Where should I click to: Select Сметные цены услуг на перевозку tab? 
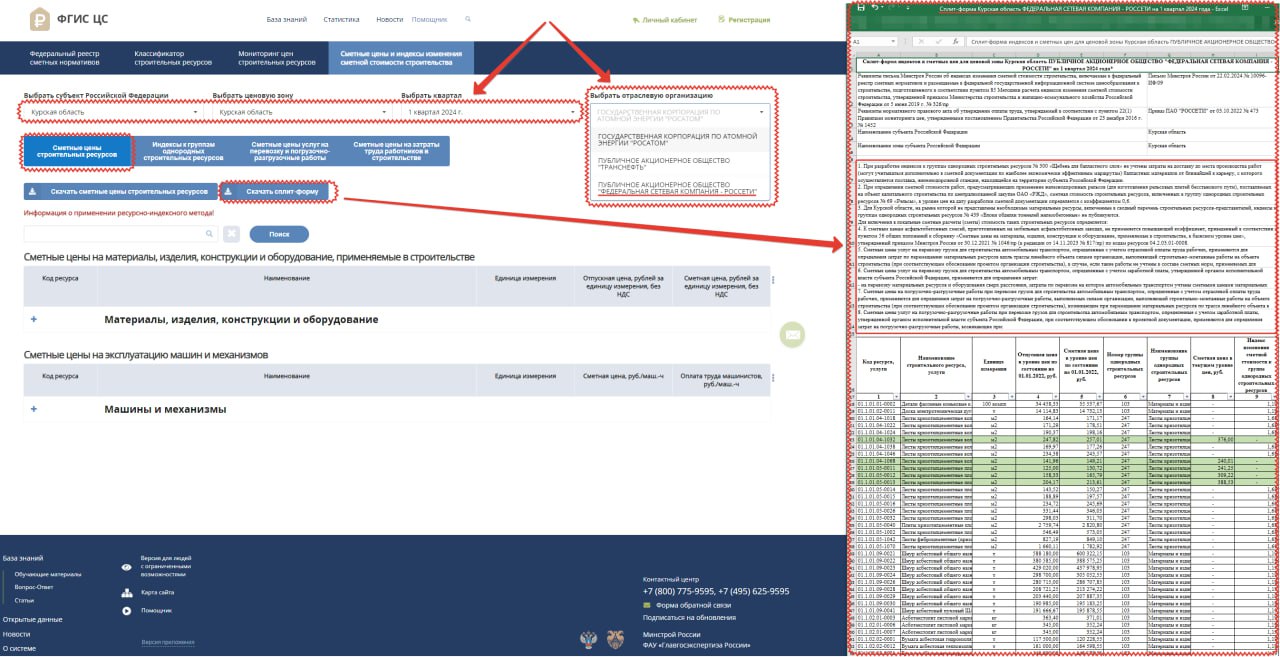click(289, 152)
